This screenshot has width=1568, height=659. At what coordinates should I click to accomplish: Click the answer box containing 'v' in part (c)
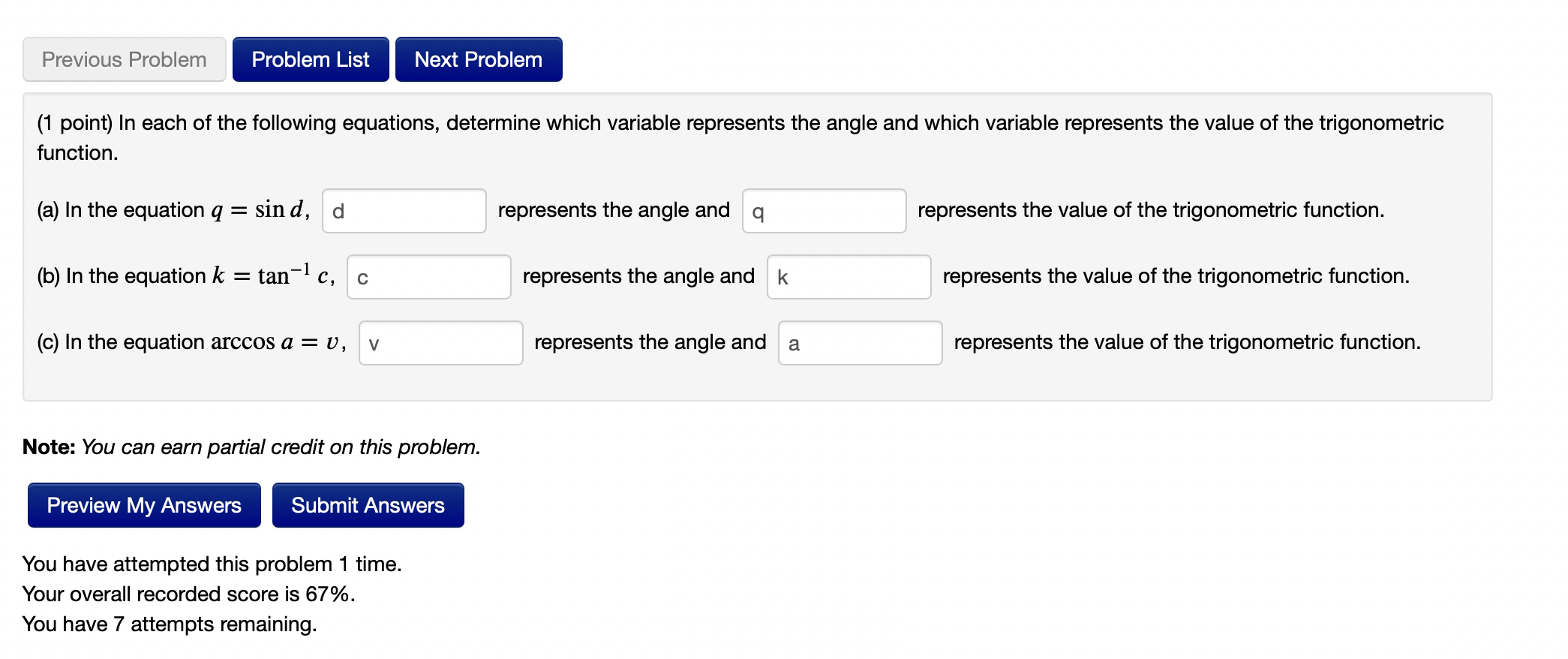coord(440,343)
